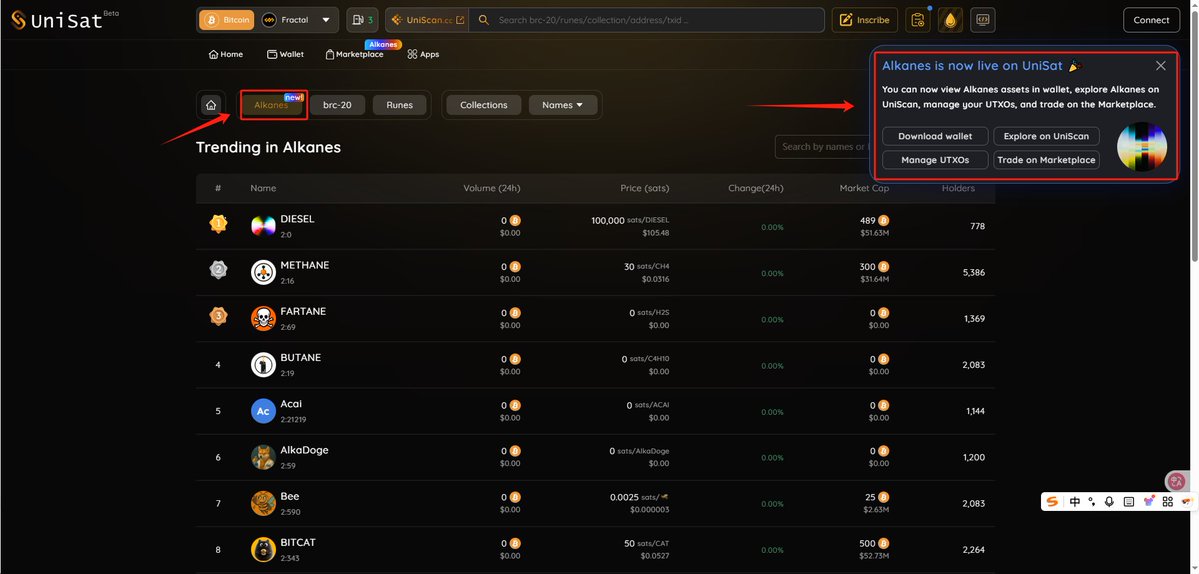This screenshot has width=1199, height=574.
Task: Click the home icon button beside Alkanes tab
Action: pyautogui.click(x=211, y=105)
